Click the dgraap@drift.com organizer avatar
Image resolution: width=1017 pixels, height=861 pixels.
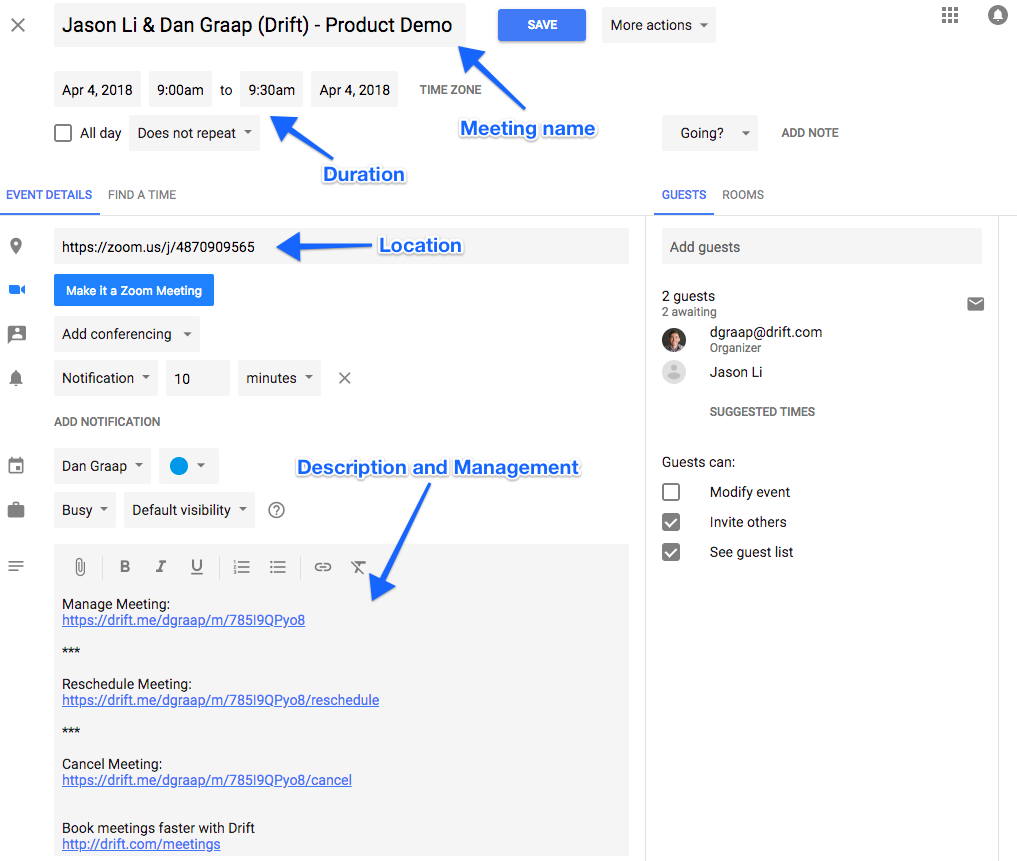coord(674,339)
